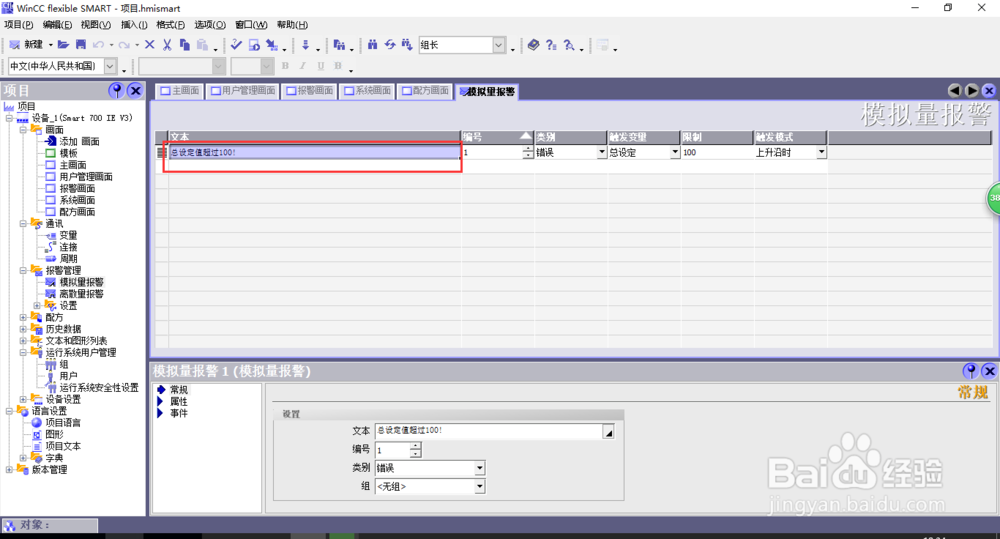Open the 插入(I) menu
Viewport: 1000px width, 539px height.
click(134, 25)
